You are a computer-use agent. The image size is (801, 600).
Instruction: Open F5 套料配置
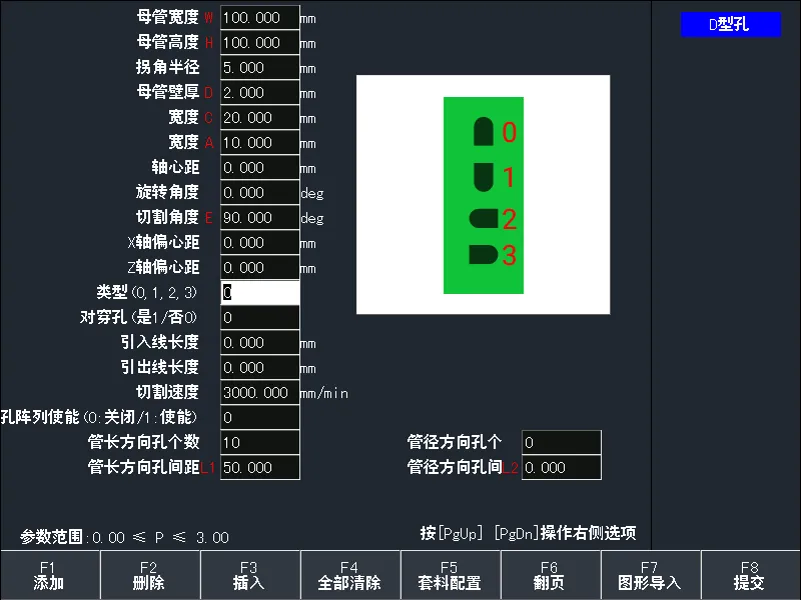coord(451,575)
